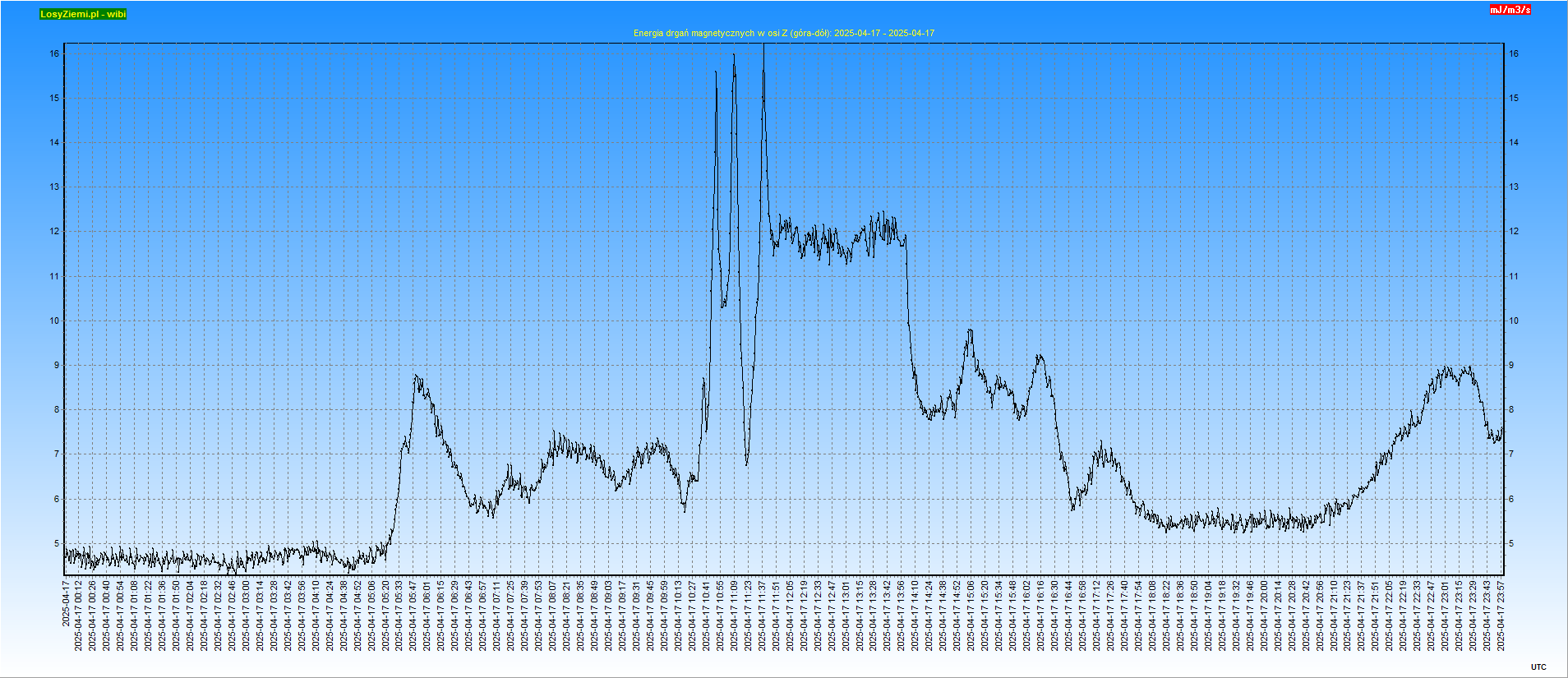Select the 2025-04-17 10:55 time label
This screenshot has height=678, width=1568.
click(x=720, y=616)
